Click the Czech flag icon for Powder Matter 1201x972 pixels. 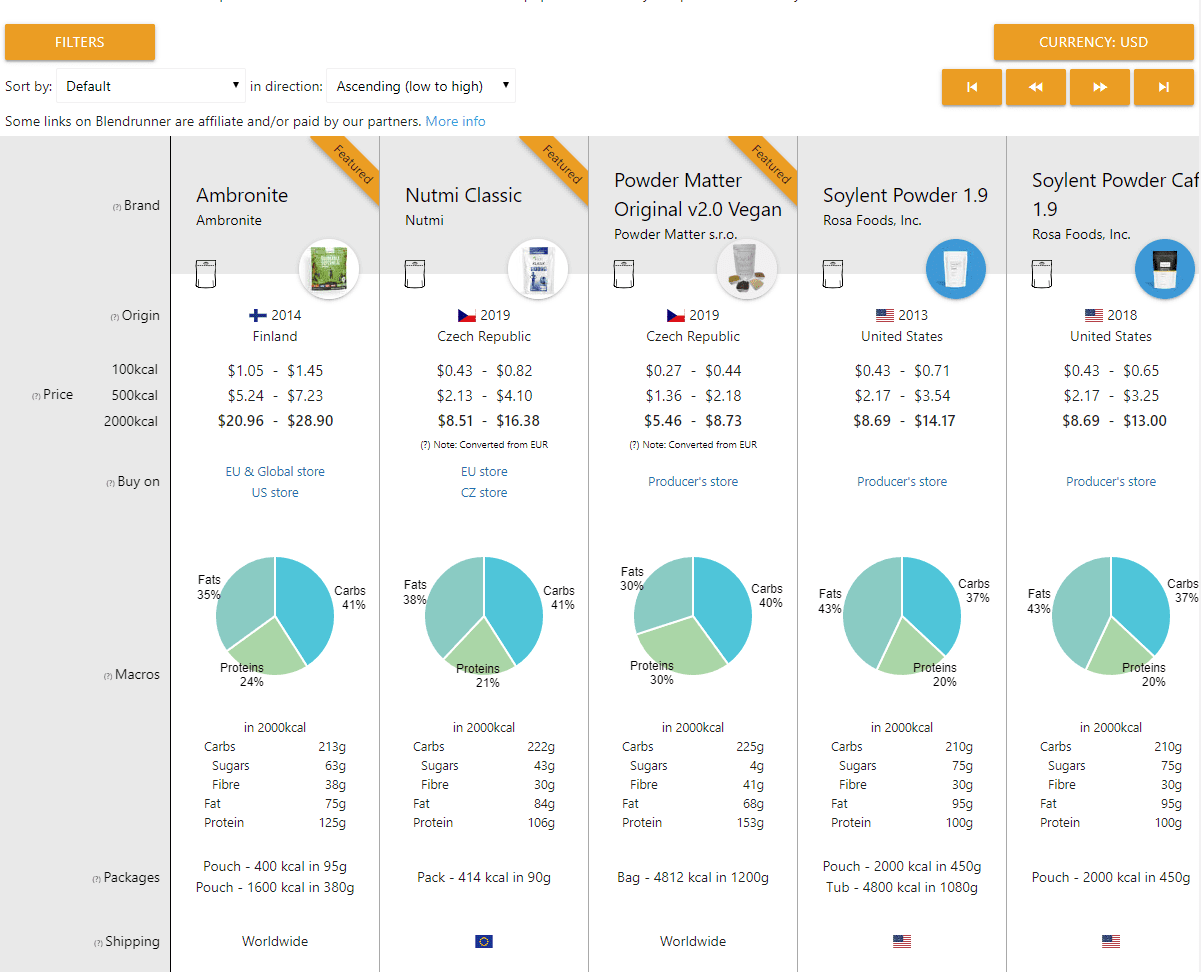tap(676, 315)
